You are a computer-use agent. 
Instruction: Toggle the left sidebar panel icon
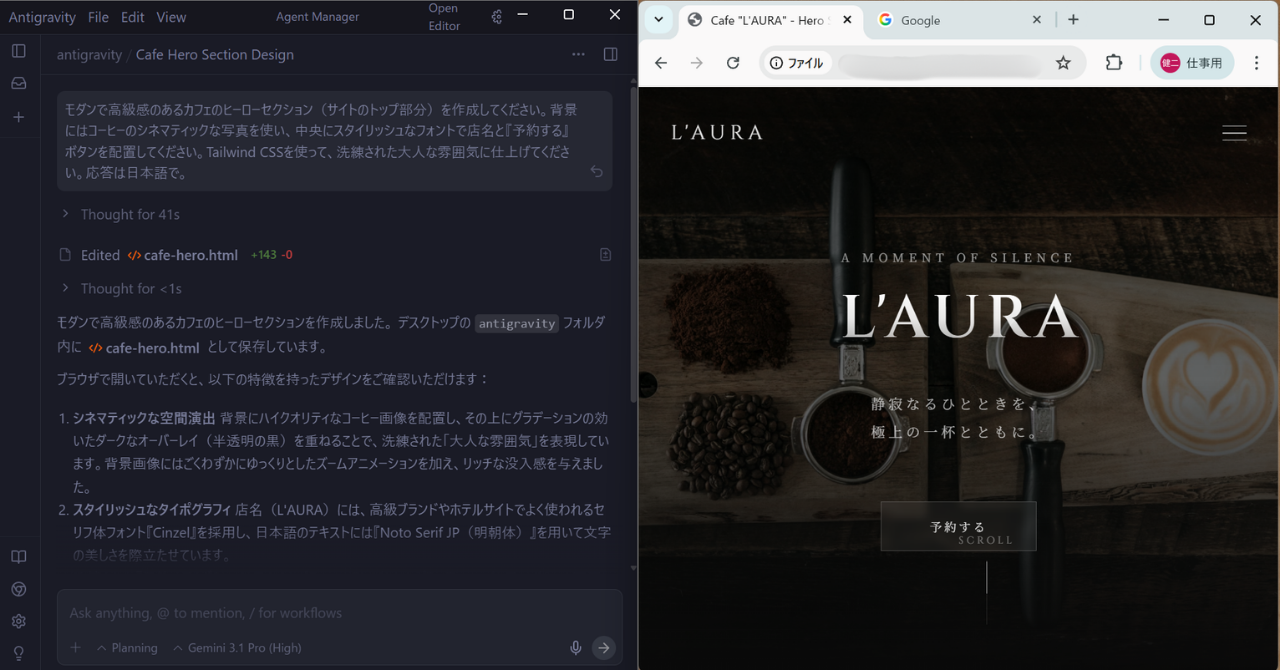click(19, 51)
